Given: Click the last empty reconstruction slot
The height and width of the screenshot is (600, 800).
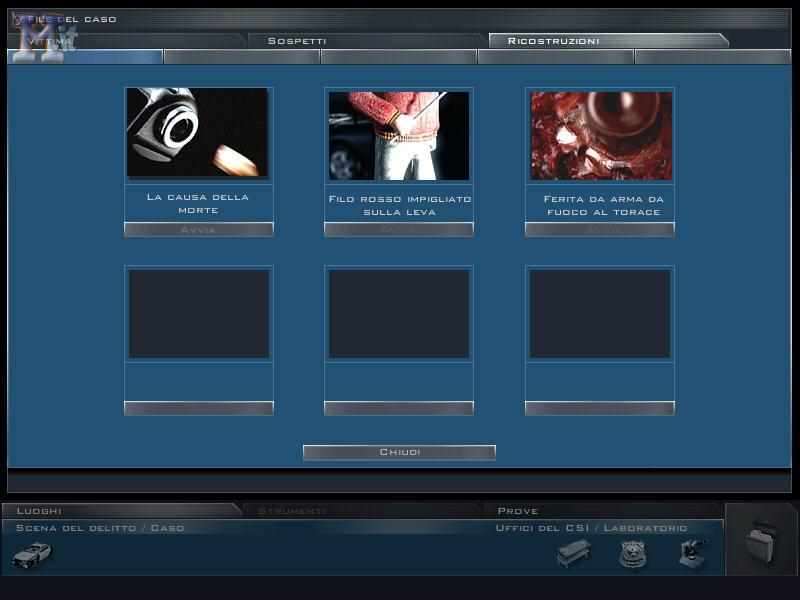Looking at the screenshot, I should click(600, 313).
